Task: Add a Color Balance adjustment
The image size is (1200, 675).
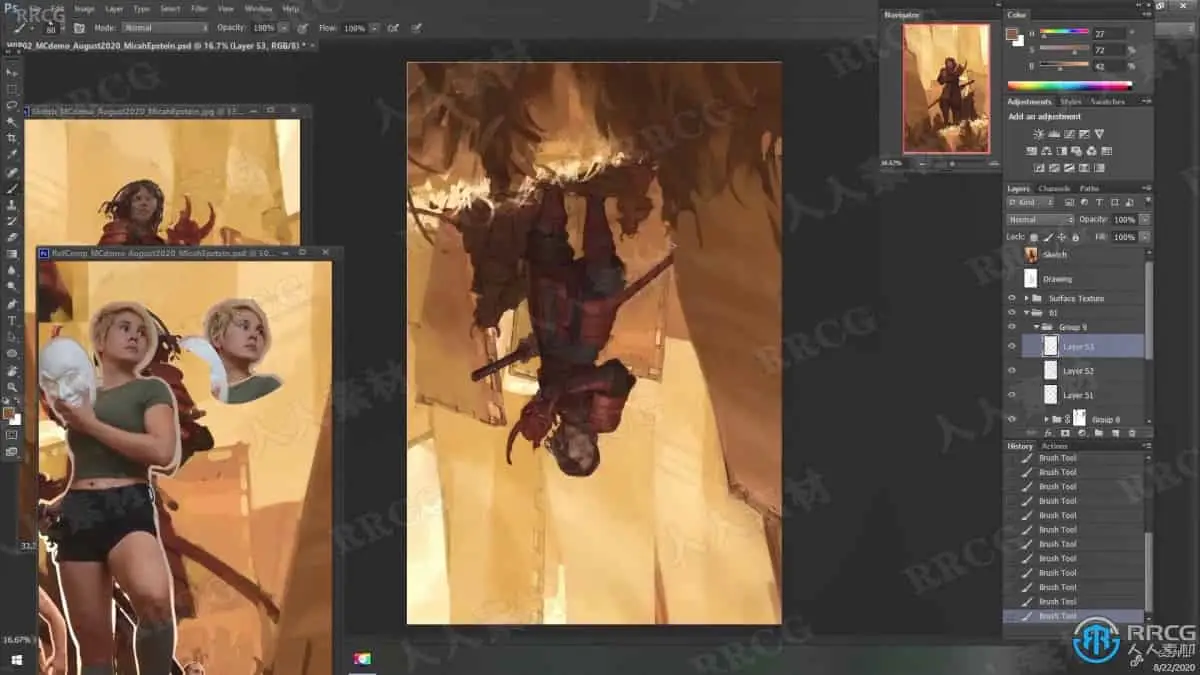Action: click(1046, 151)
